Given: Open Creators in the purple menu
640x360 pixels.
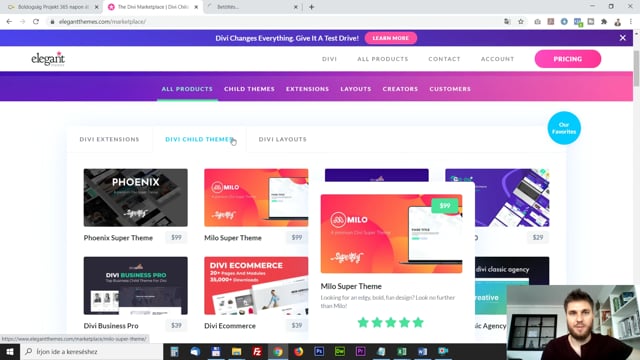Looking at the screenshot, I should coord(400,89).
